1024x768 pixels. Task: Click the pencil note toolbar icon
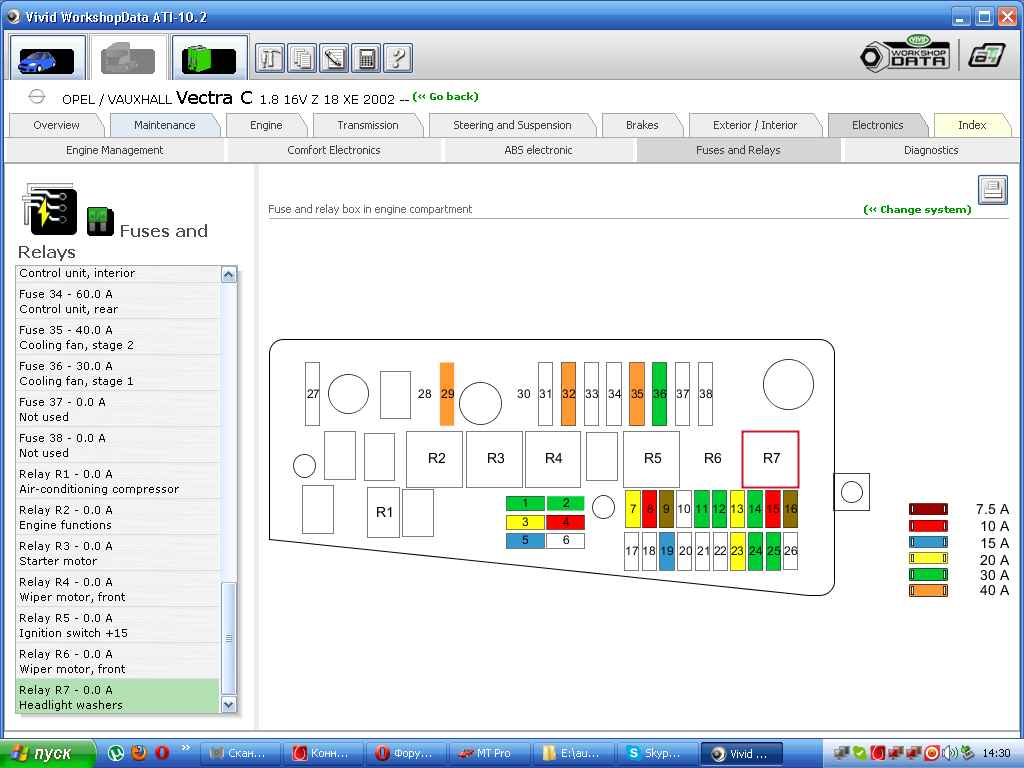[x=334, y=59]
